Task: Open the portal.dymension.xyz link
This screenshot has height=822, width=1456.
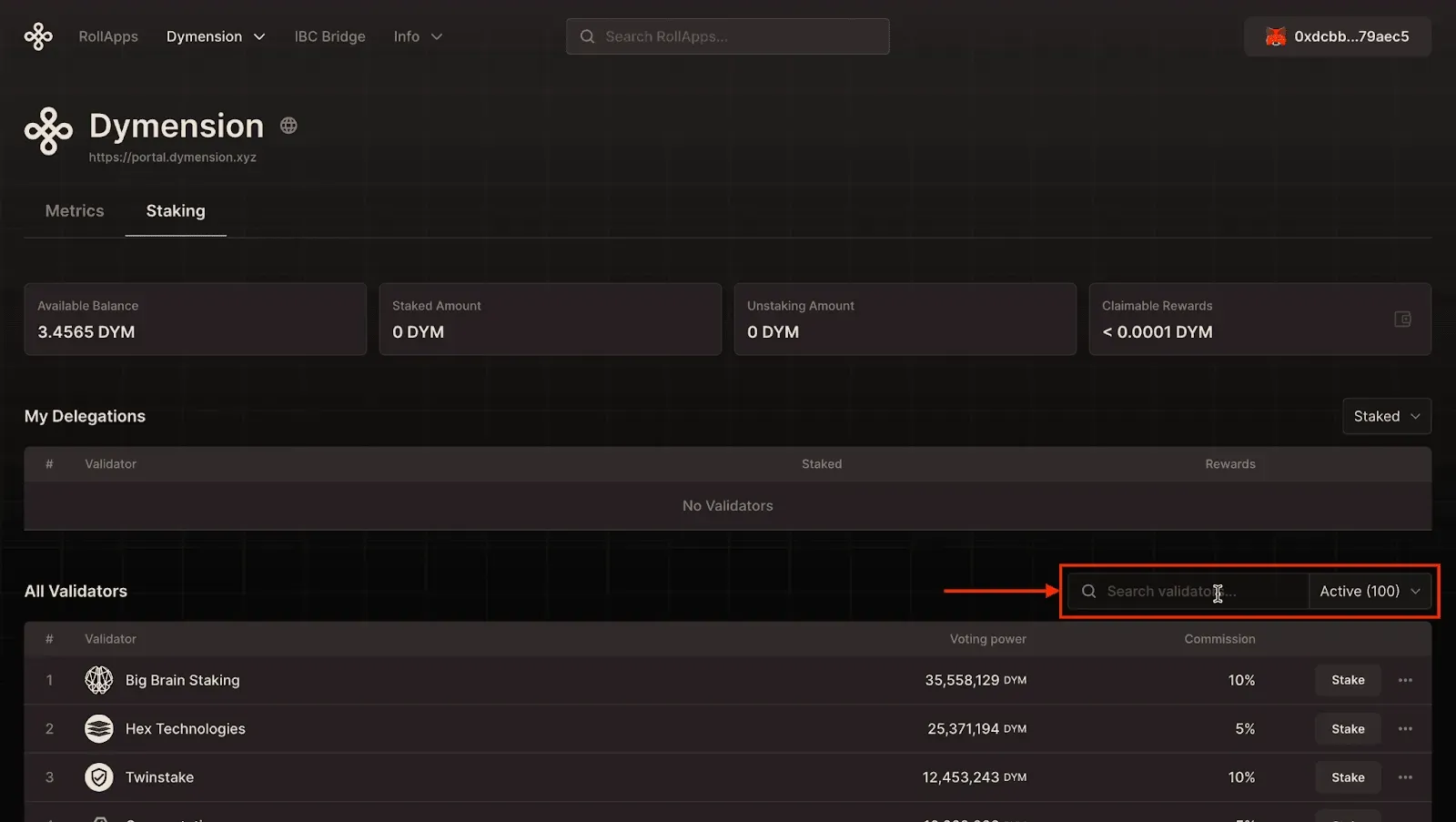Action: coord(172,157)
